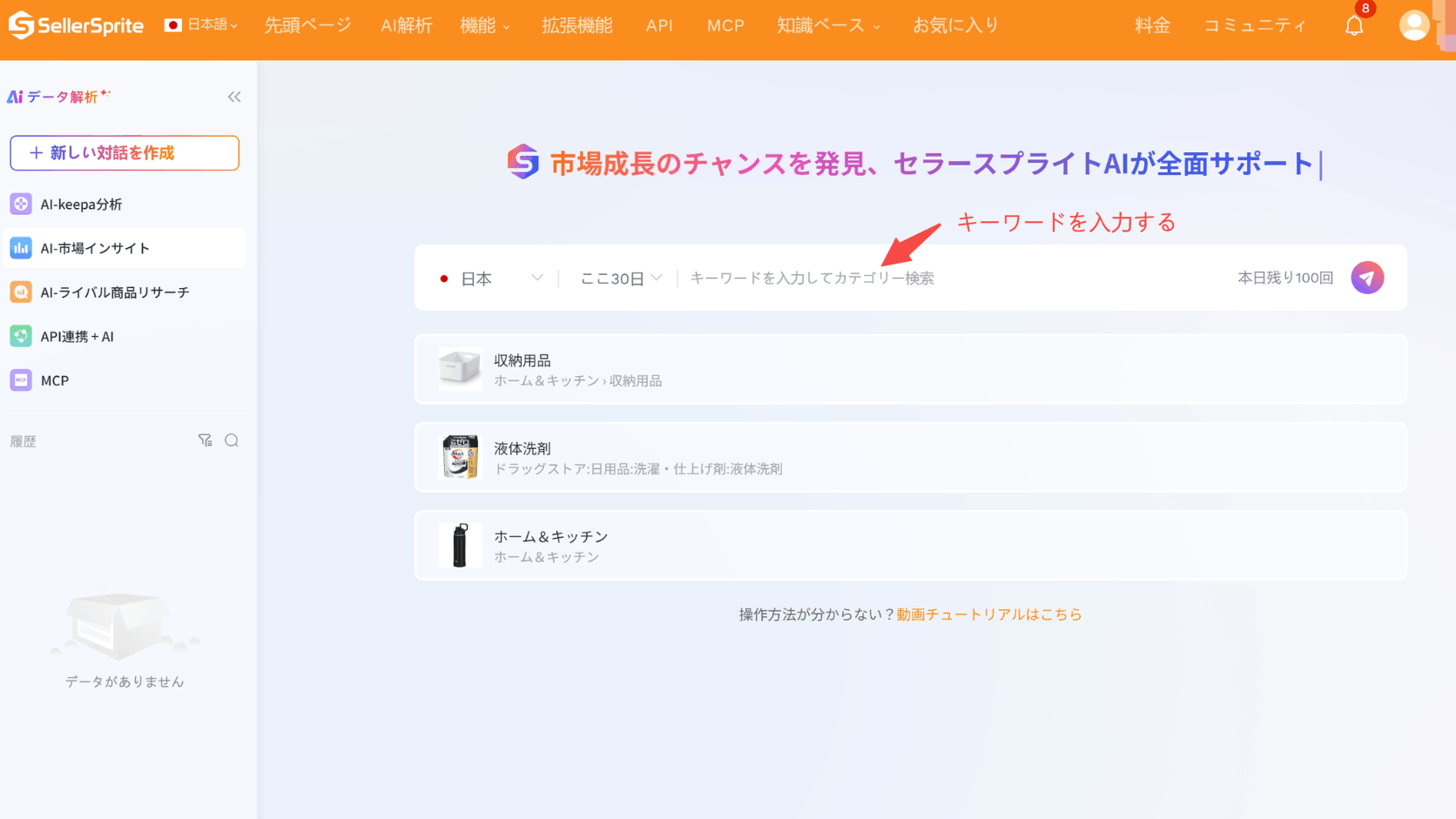Image resolution: width=1456 pixels, height=819 pixels.
Task: Select the 液体洗剤 detergent thumbnail
Action: (460, 457)
